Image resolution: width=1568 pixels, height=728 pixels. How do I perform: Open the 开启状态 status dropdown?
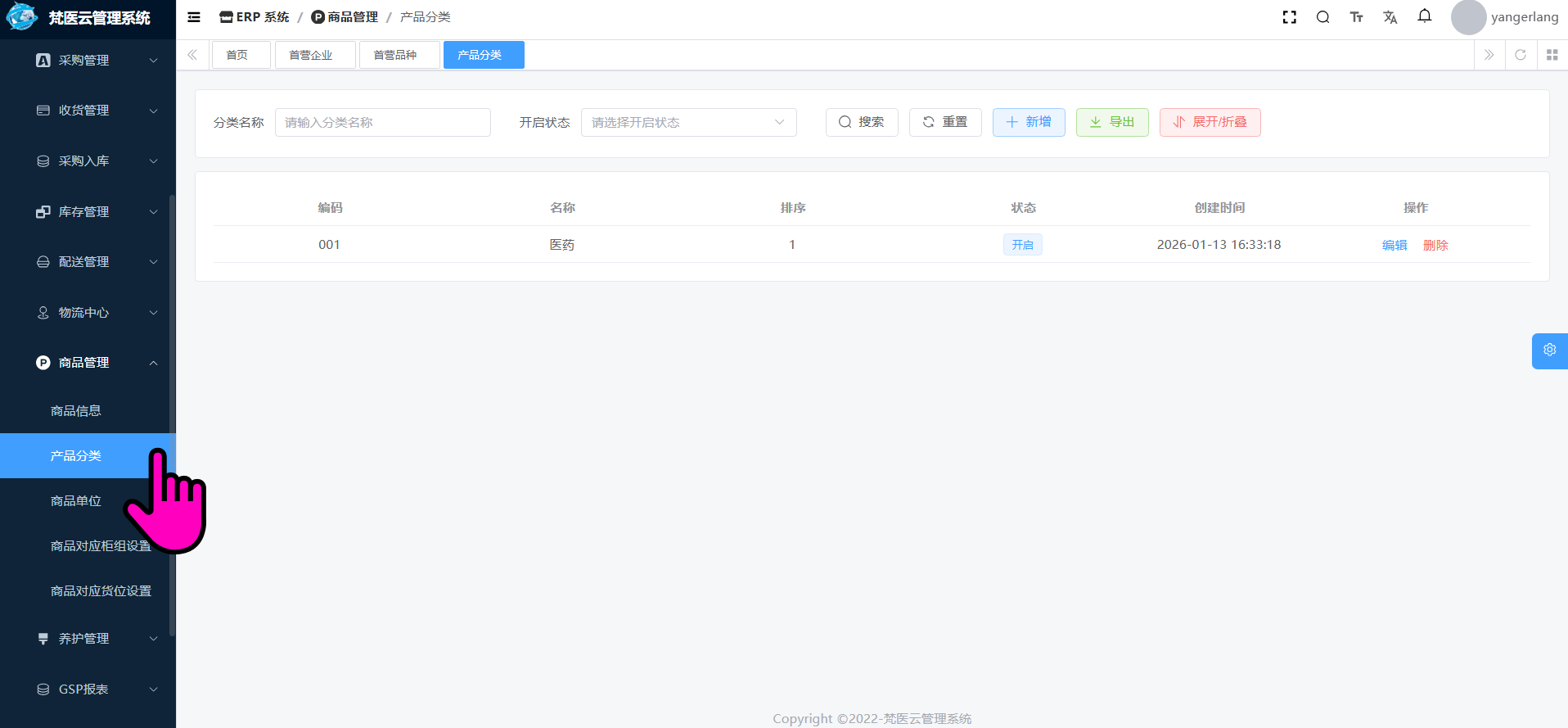688,123
